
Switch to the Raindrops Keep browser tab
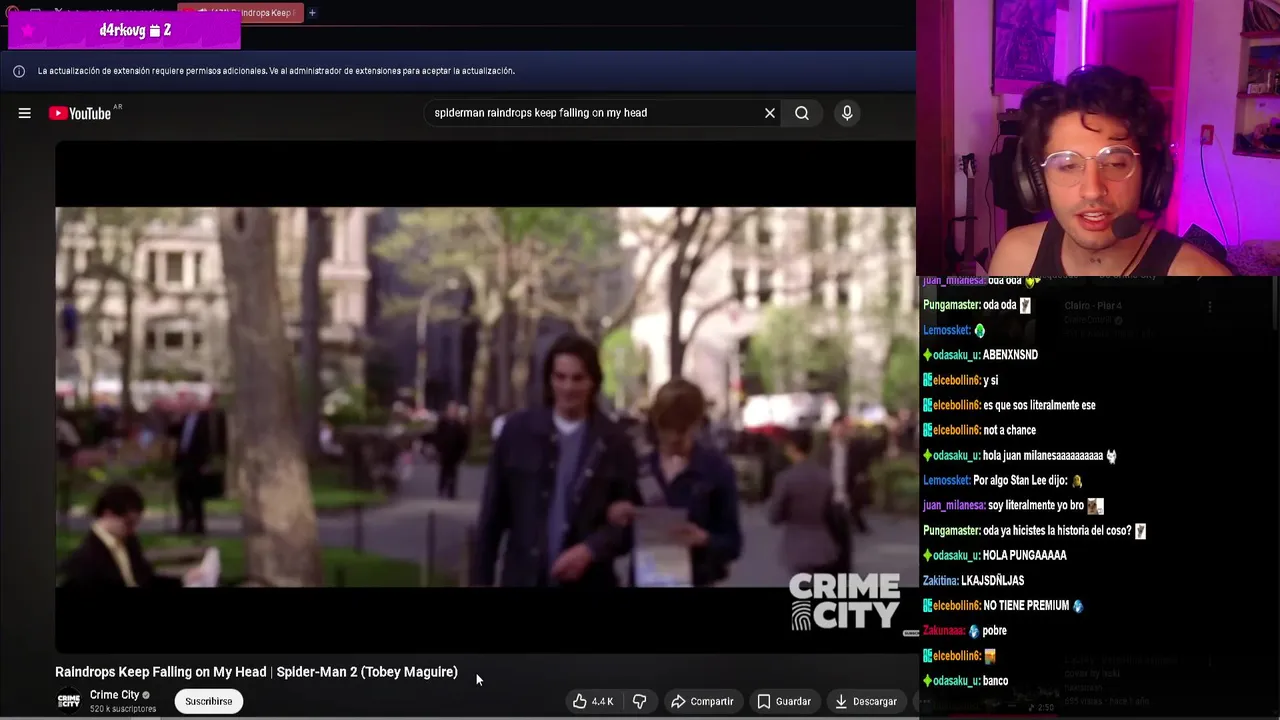click(x=240, y=13)
